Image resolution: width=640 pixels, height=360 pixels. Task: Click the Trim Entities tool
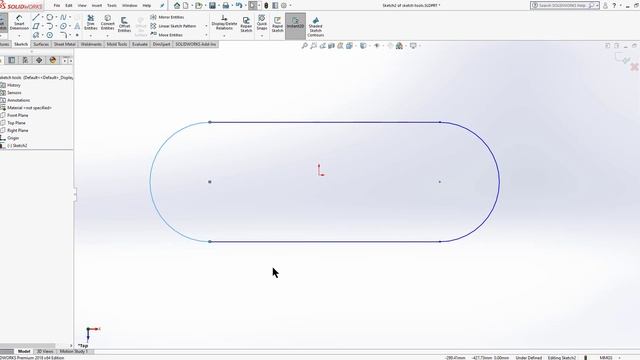(x=91, y=22)
